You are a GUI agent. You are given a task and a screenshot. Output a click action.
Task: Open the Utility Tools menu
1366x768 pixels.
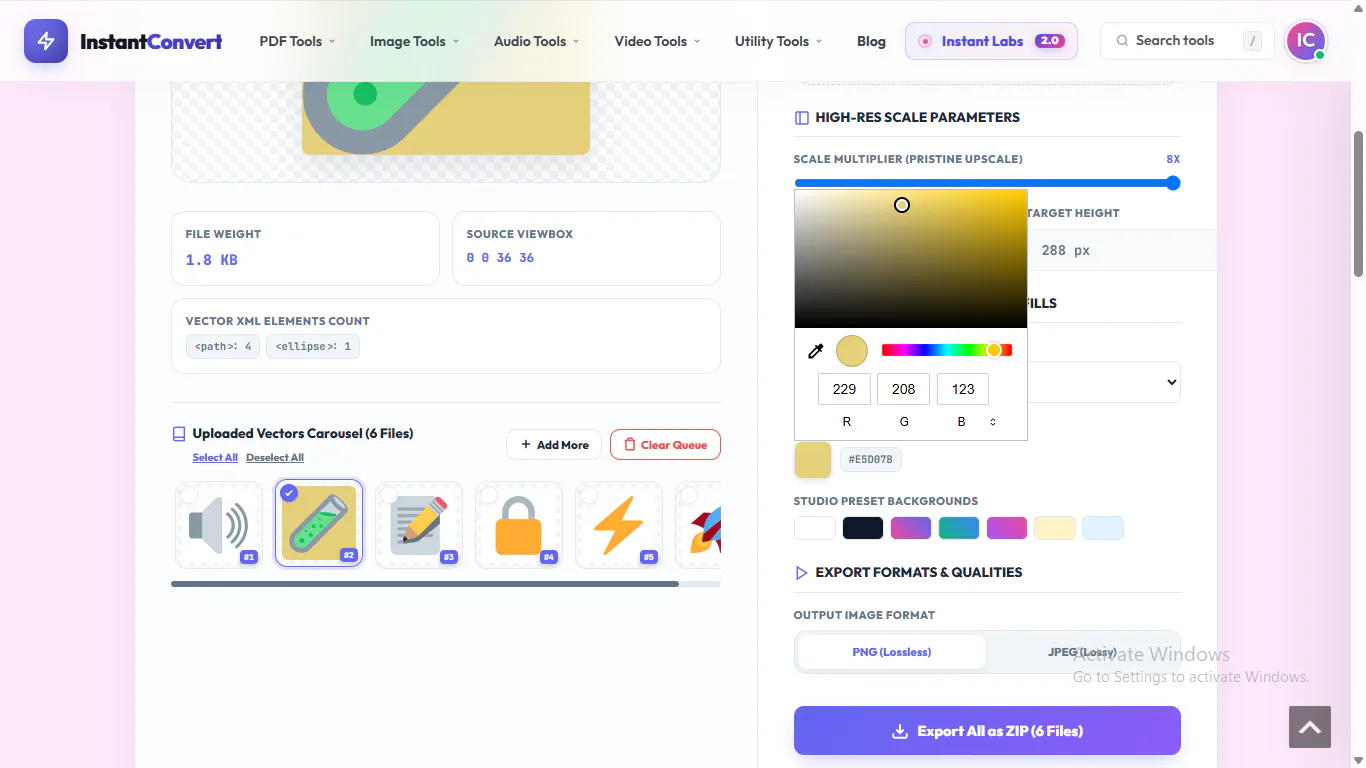click(x=778, y=41)
